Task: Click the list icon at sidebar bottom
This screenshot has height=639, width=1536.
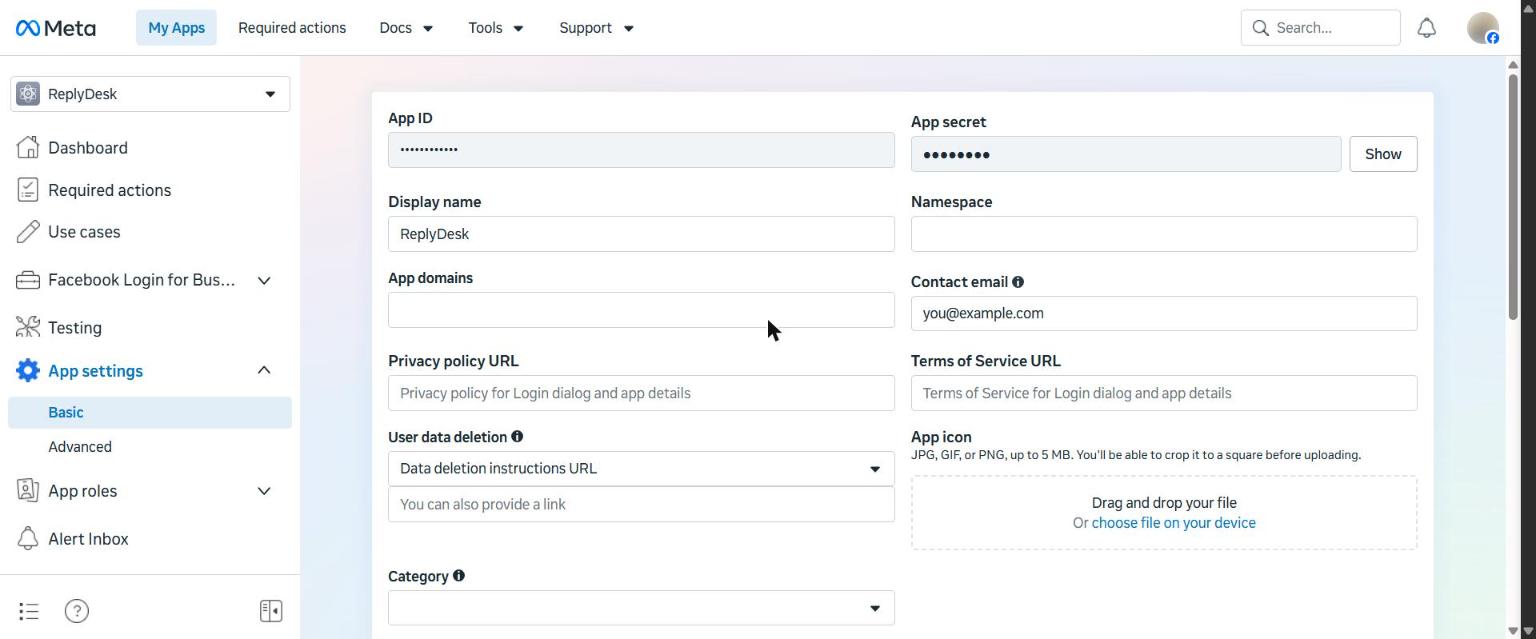Action: click(29, 611)
